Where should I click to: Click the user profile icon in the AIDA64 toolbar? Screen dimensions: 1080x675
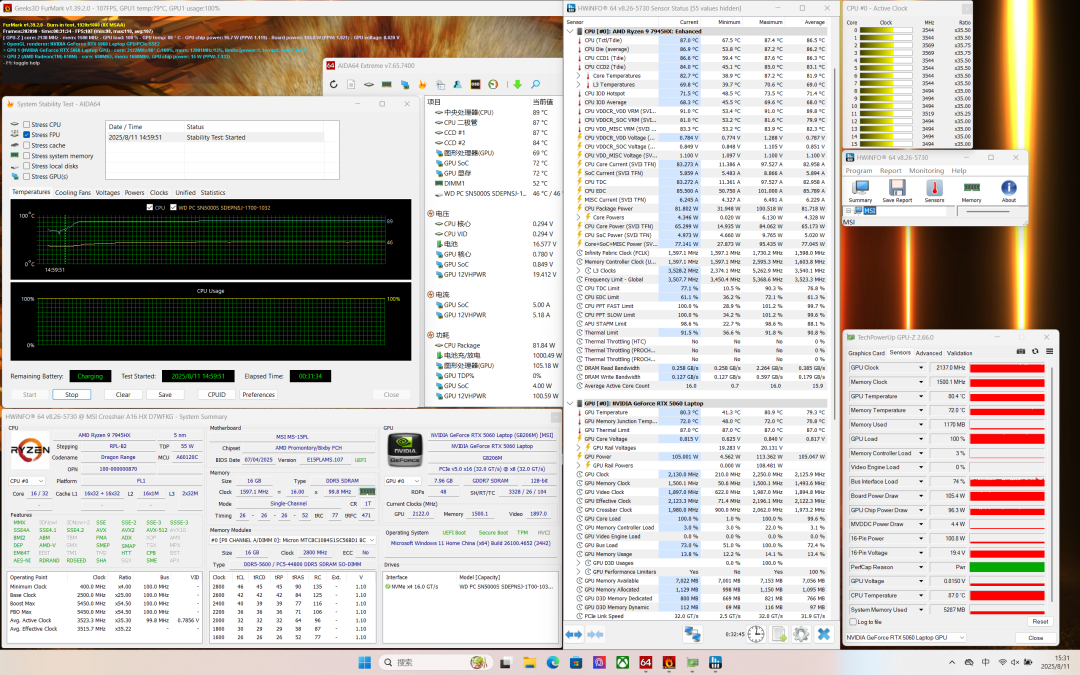(x=457, y=84)
